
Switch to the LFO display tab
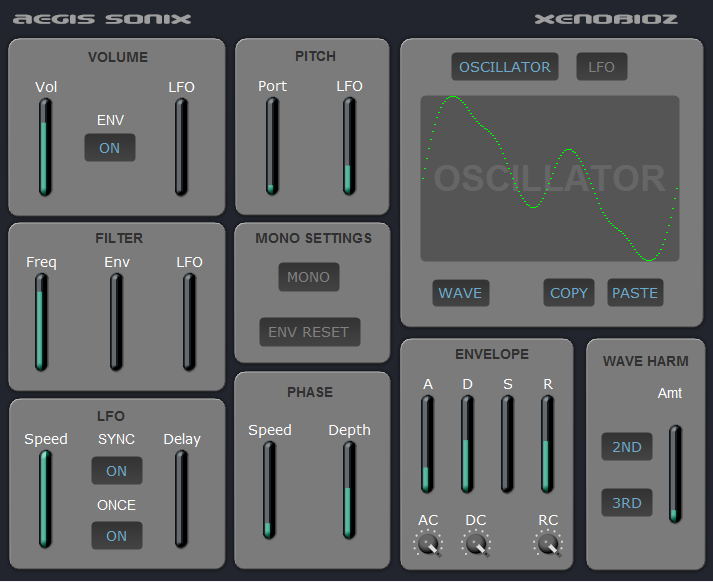[602, 67]
